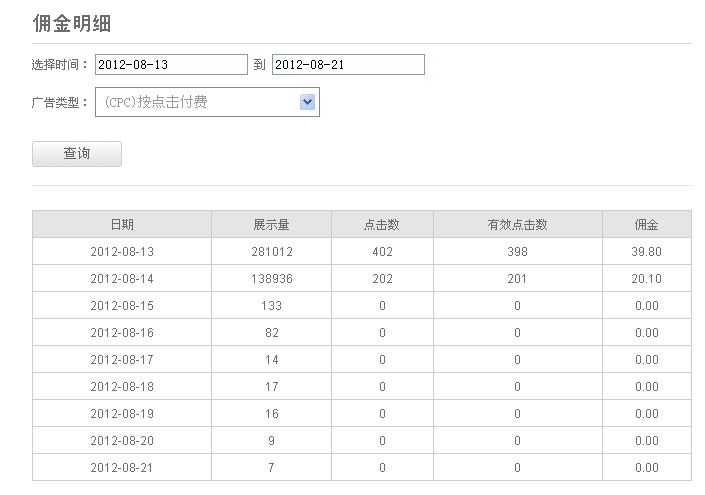Click the 39.80 commission value
705x495 pixels.
tap(647, 252)
